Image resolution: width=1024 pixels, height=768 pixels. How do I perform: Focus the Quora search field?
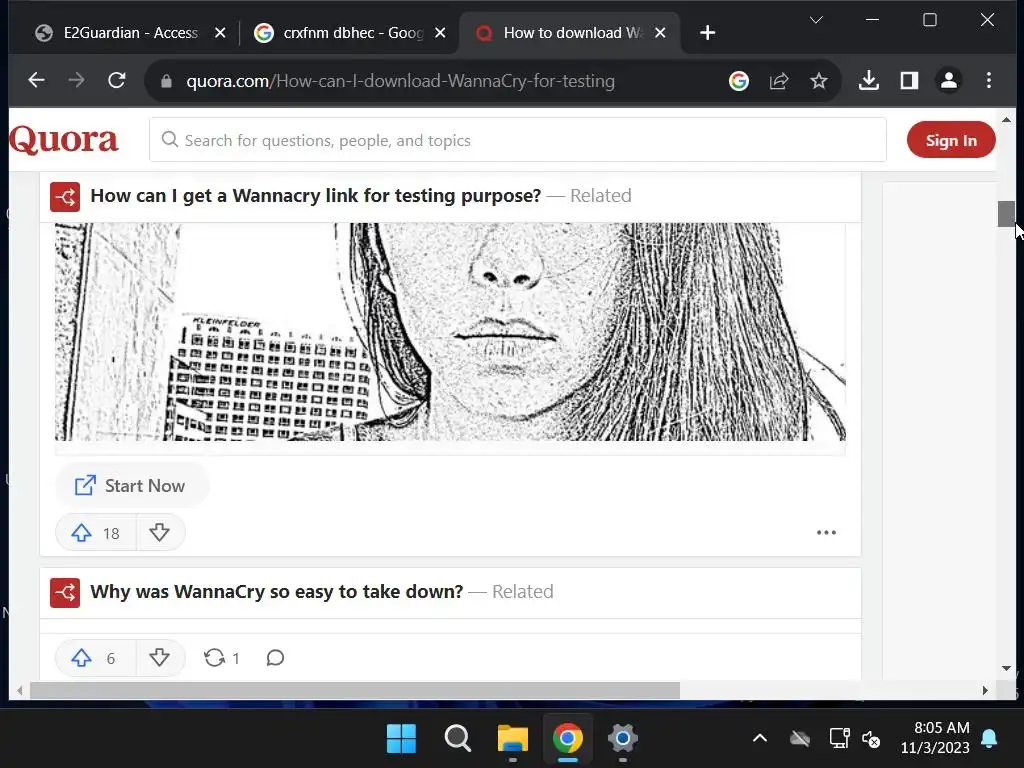(517, 140)
